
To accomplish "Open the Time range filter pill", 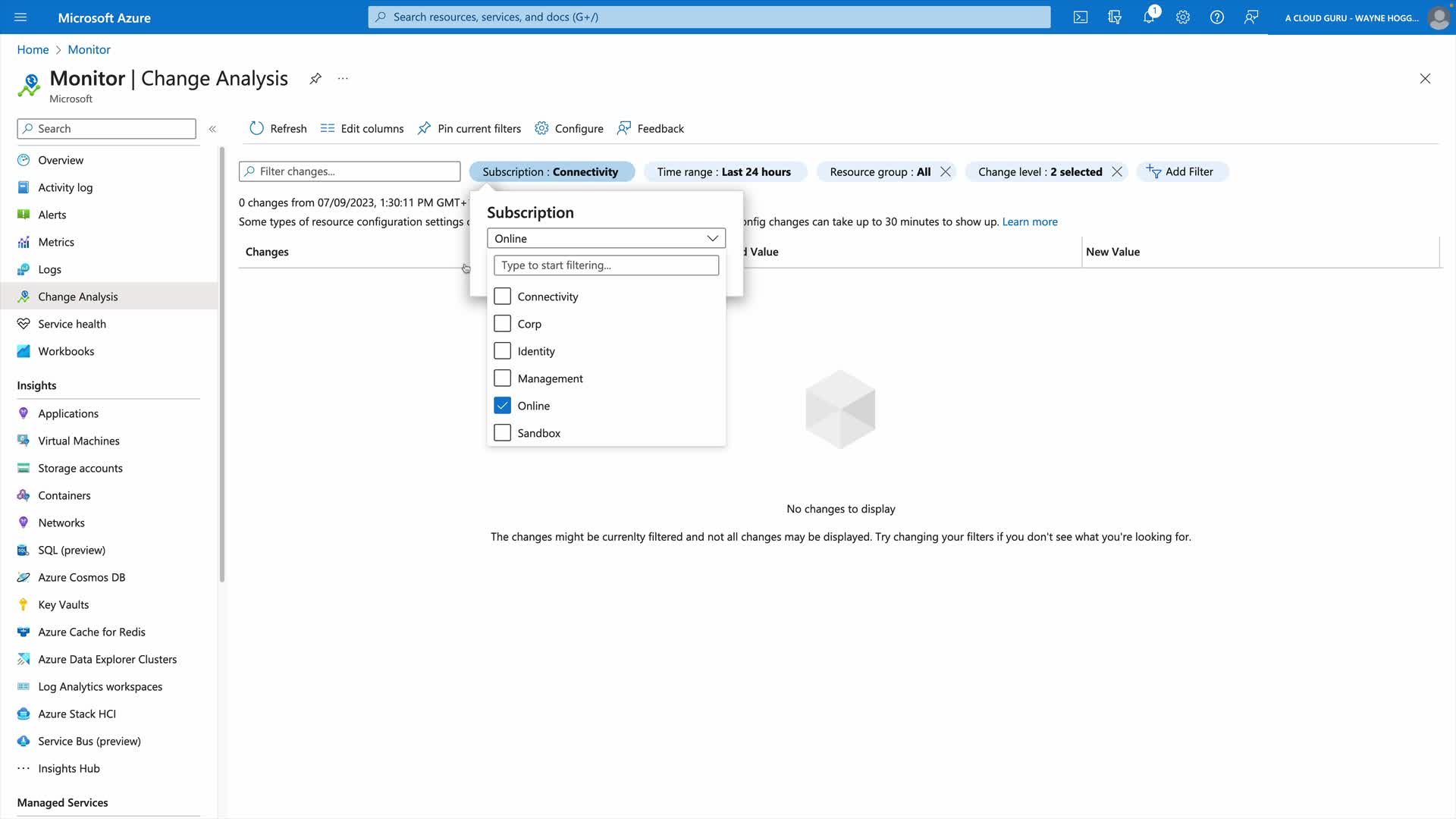I will click(723, 171).
